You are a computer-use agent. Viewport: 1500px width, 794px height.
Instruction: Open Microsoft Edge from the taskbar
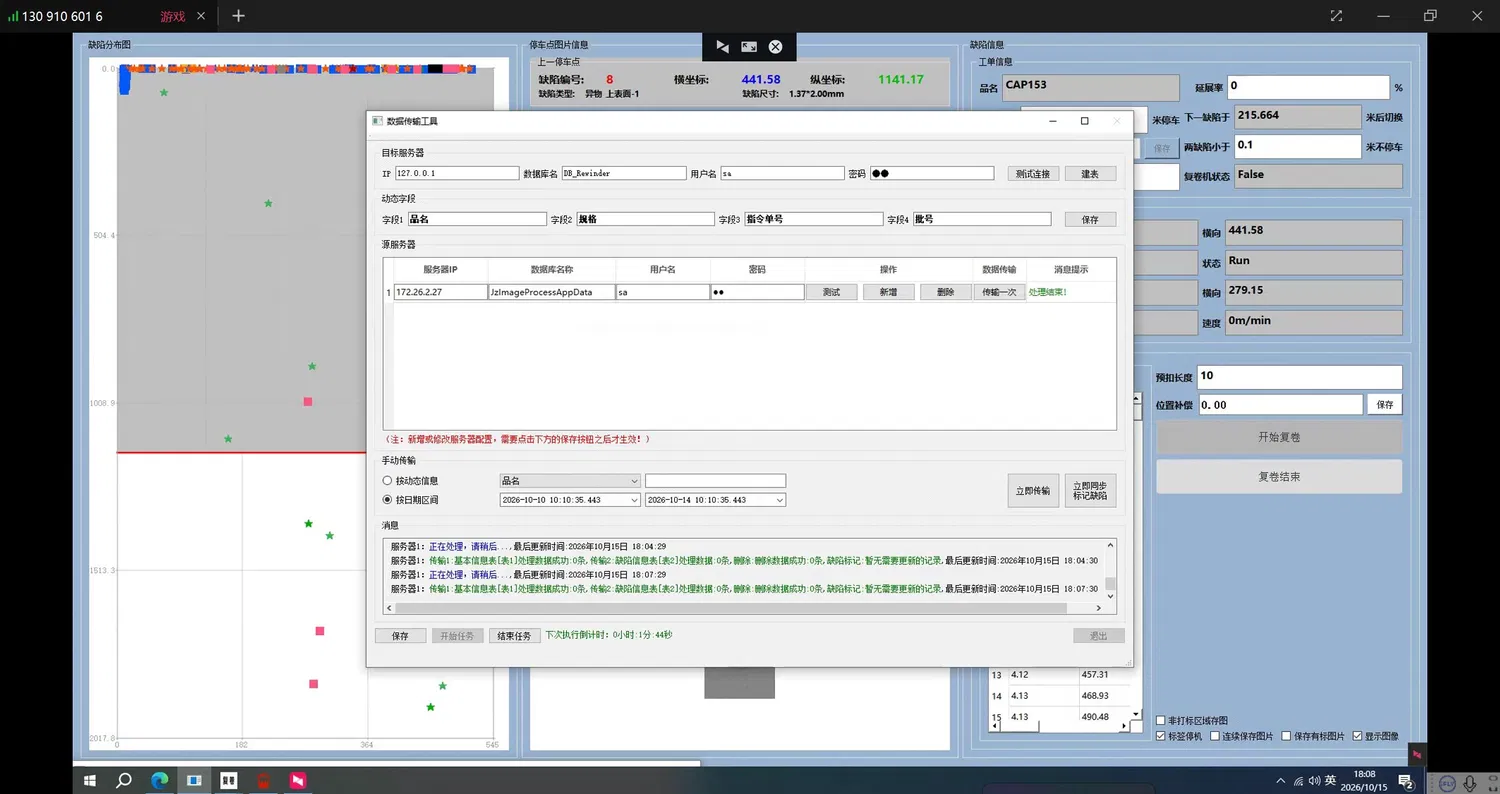(x=160, y=780)
